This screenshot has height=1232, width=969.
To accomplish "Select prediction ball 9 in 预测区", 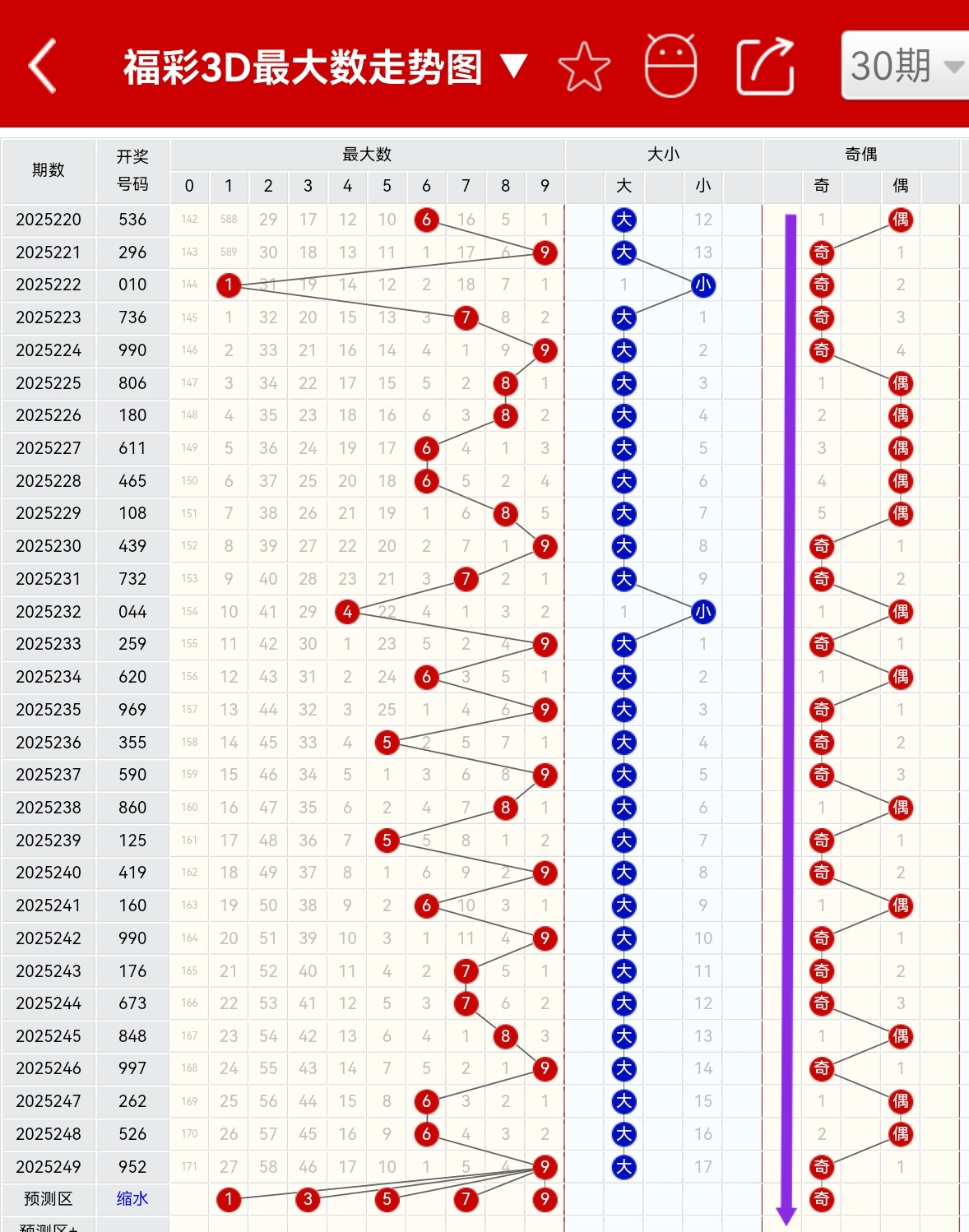I will coord(545,1199).
